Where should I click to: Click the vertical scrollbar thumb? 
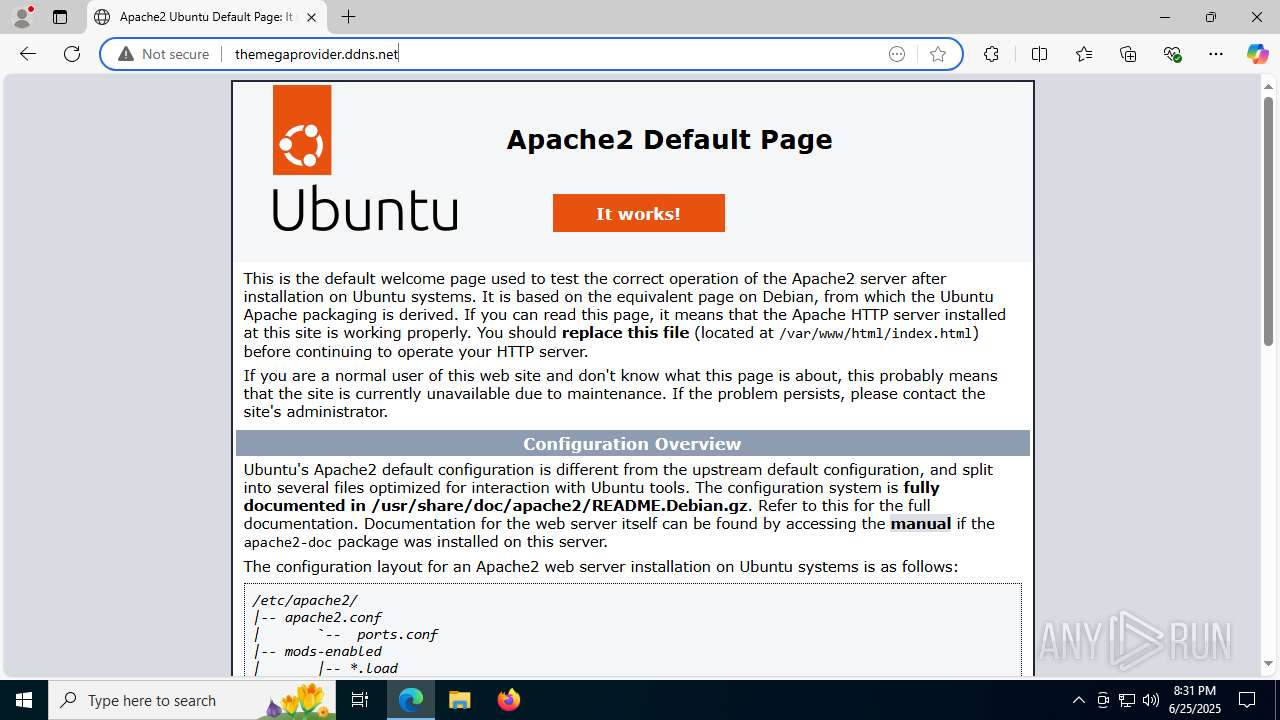click(x=1268, y=221)
